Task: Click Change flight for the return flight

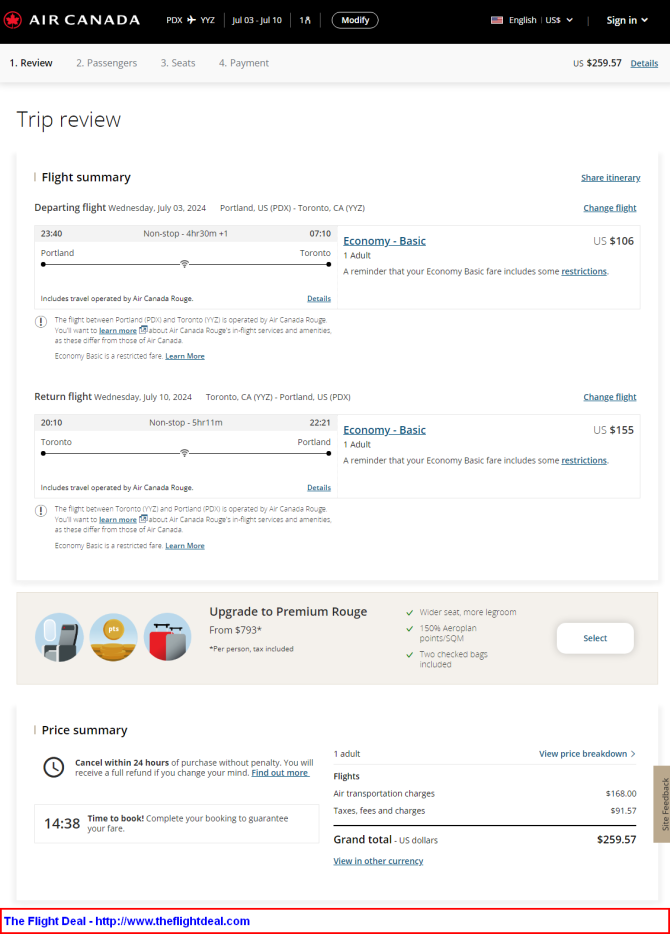Action: (x=610, y=397)
